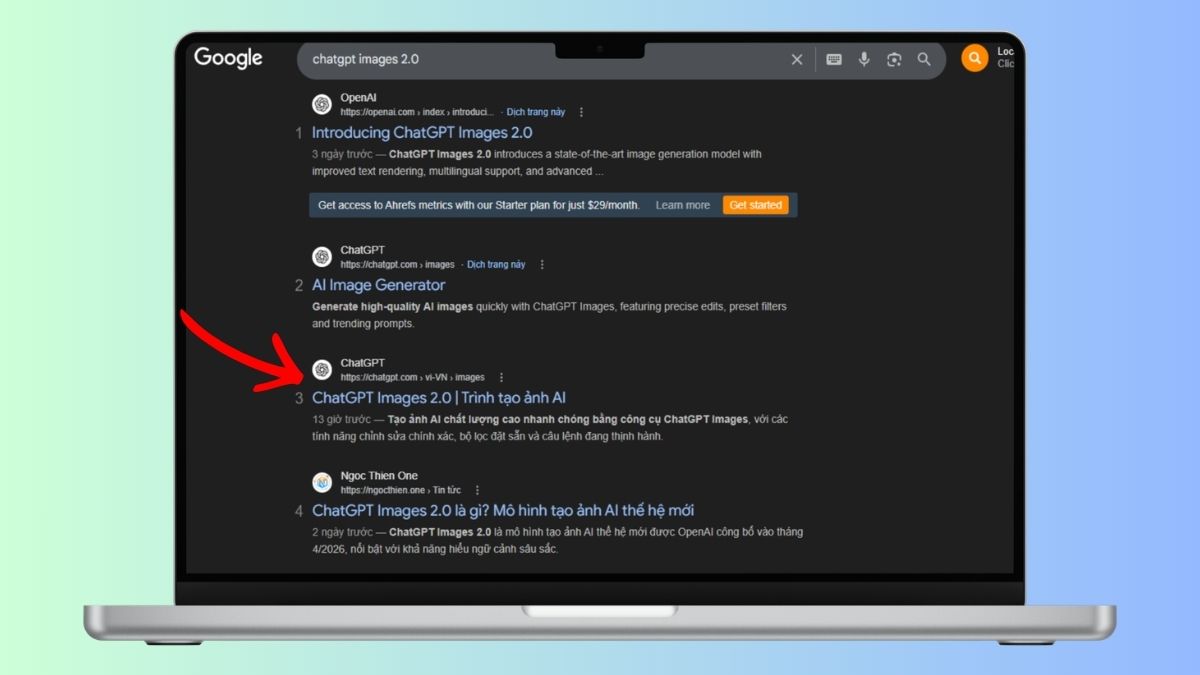Open the three-dot menu on AI Image Generator result
This screenshot has height=675, width=1200.
pos(542,264)
